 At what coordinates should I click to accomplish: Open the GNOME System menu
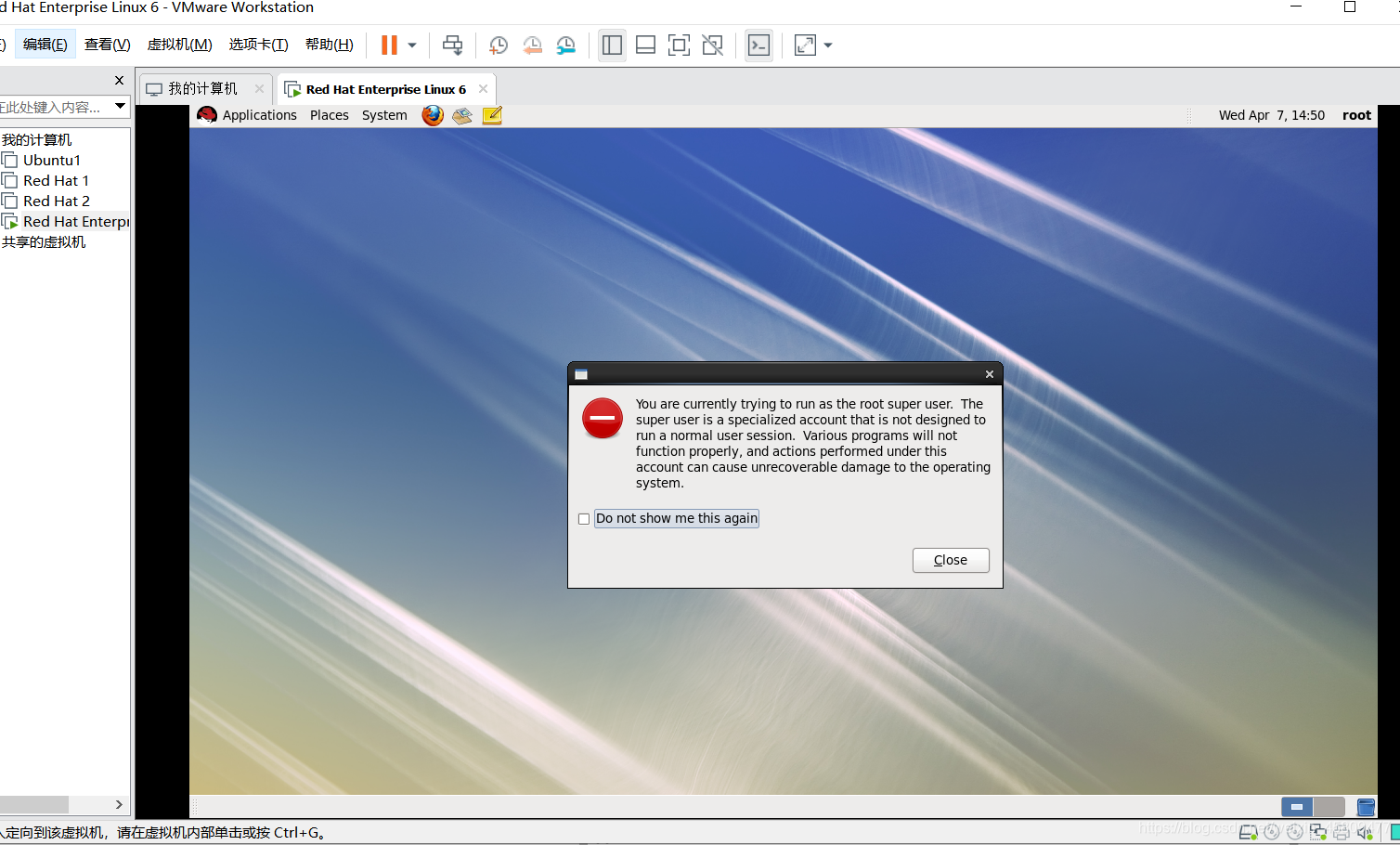click(x=384, y=115)
